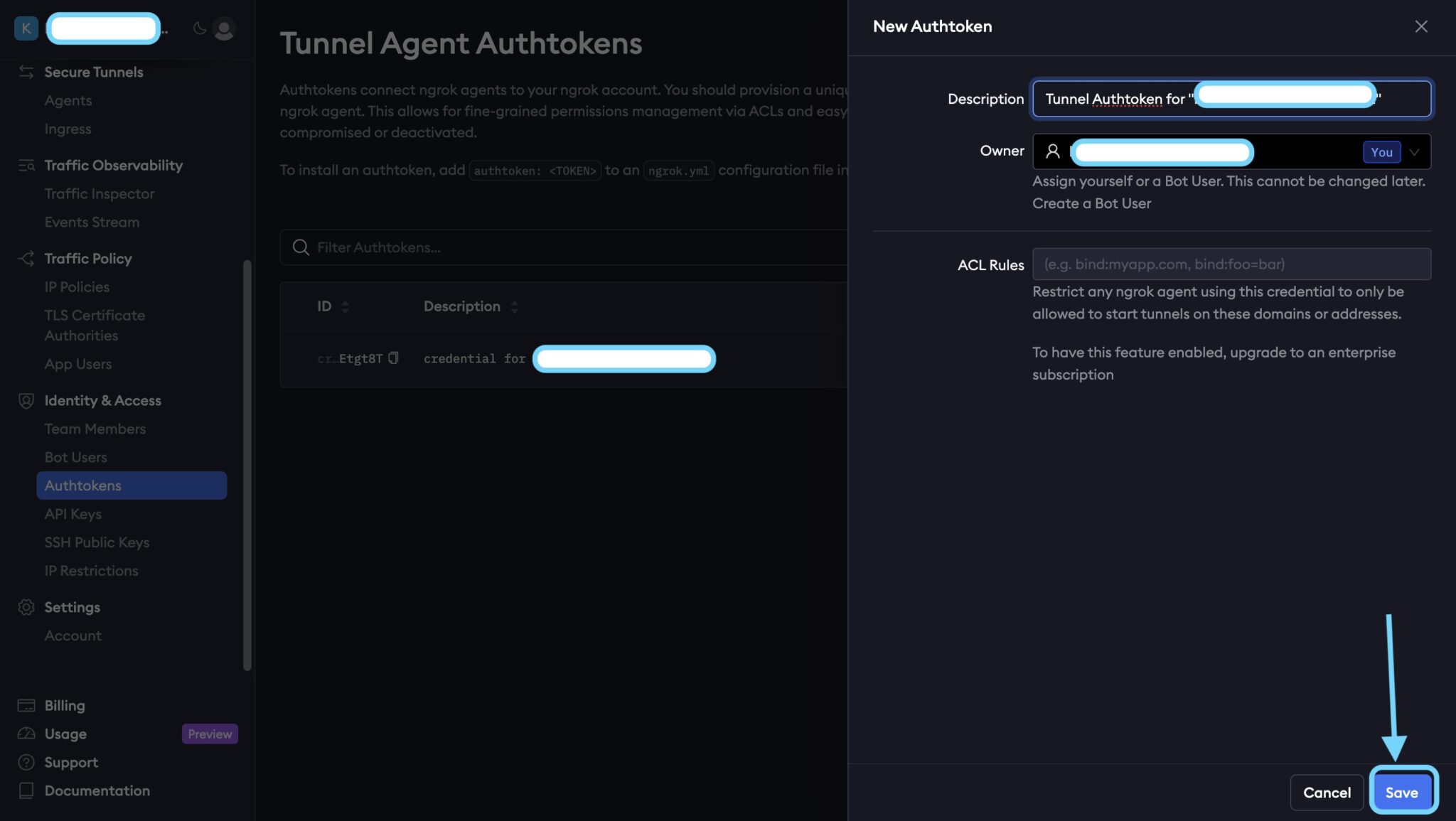Toggle dark mode moon icon
1456x821 pixels.
[x=200, y=28]
